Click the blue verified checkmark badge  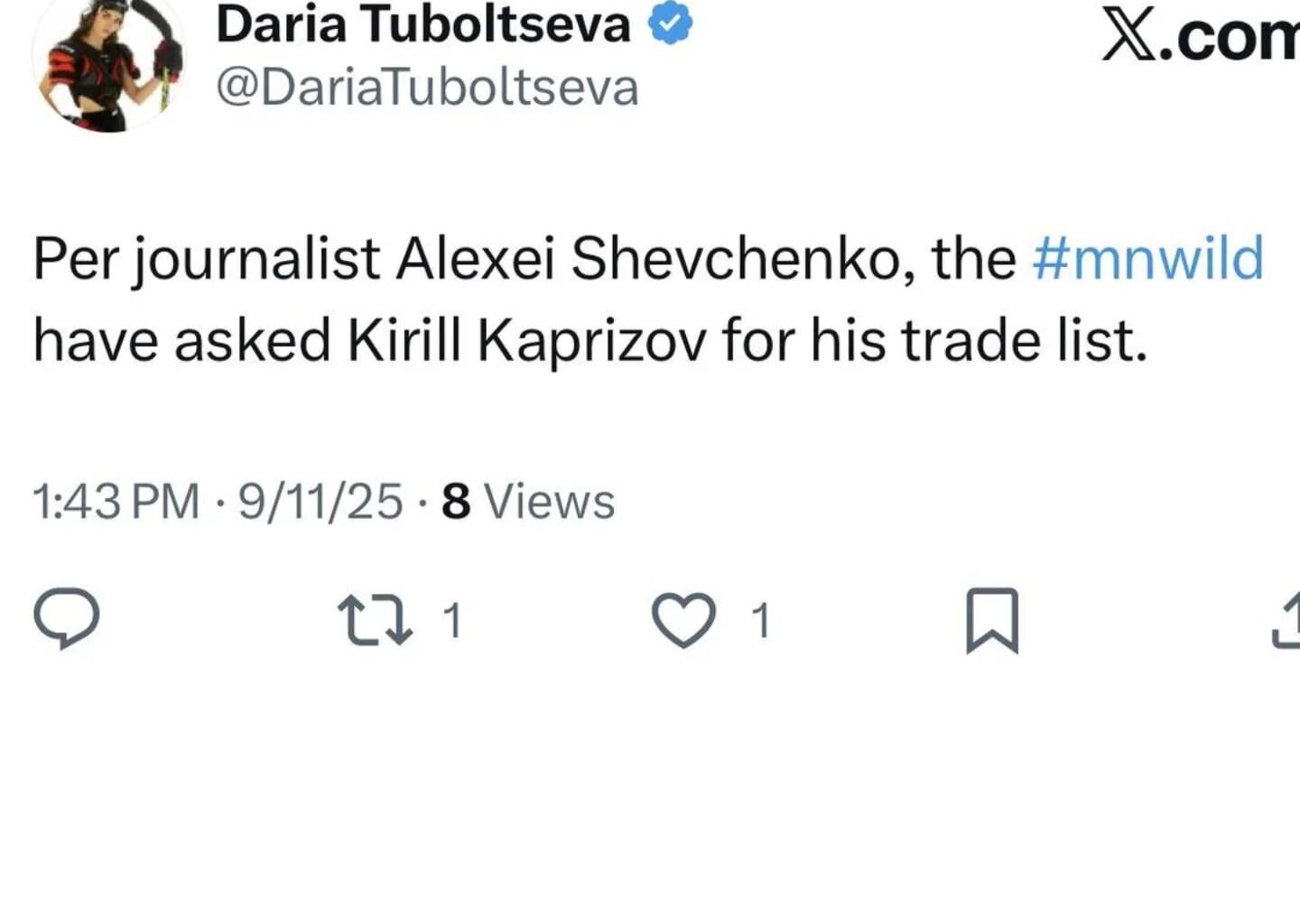click(671, 23)
